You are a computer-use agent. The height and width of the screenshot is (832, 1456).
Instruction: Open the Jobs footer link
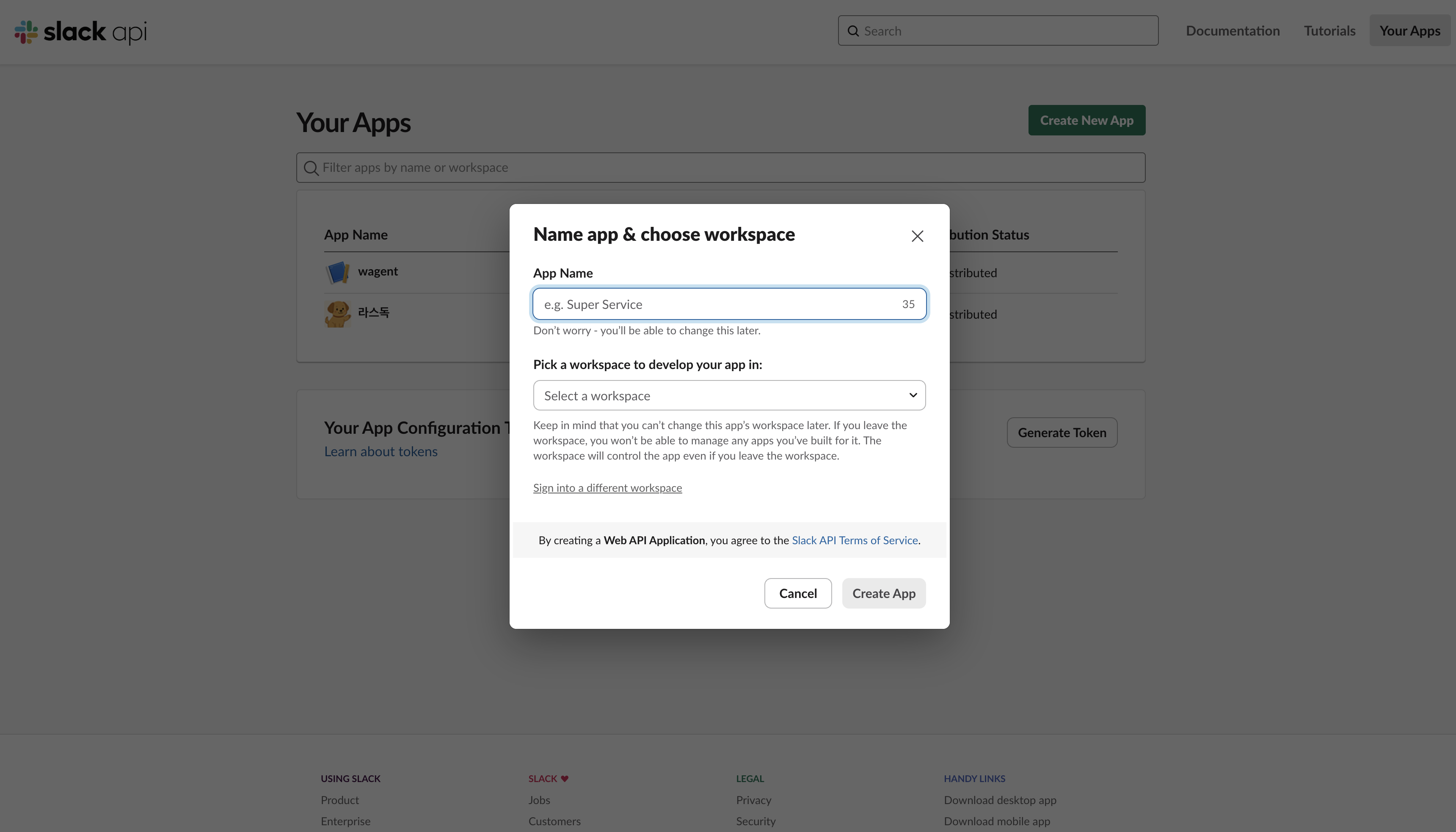click(539, 800)
